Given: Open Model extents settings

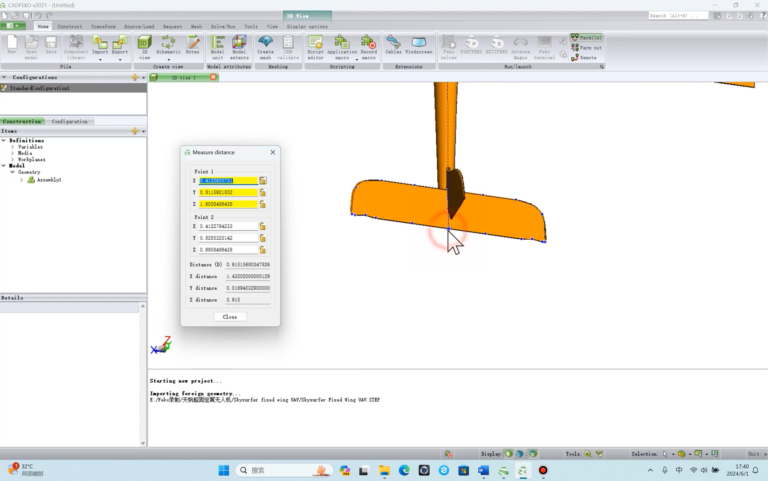Looking at the screenshot, I should click(239, 48).
